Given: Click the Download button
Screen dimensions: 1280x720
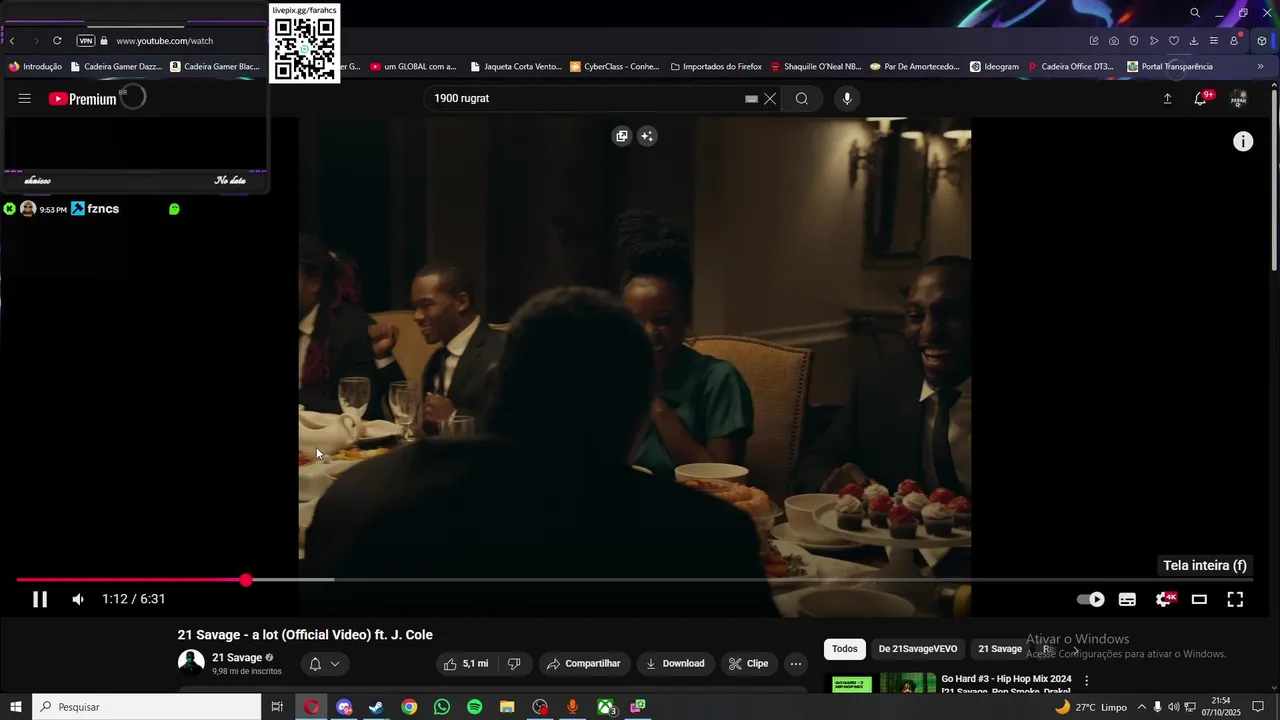Looking at the screenshot, I should click(675, 664).
